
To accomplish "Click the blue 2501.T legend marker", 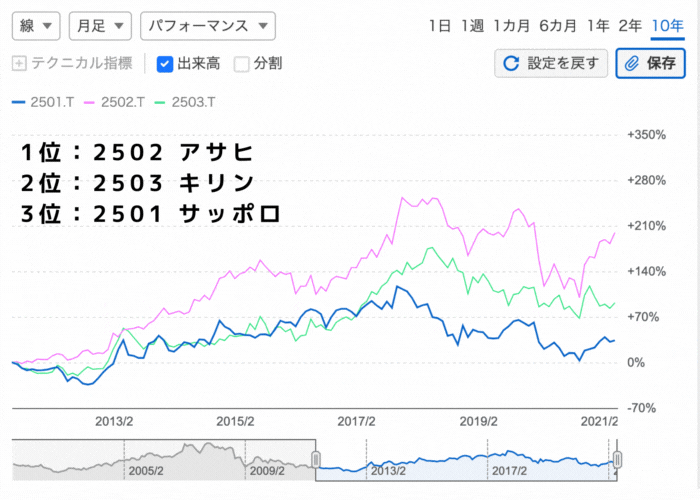I will click(x=18, y=102).
